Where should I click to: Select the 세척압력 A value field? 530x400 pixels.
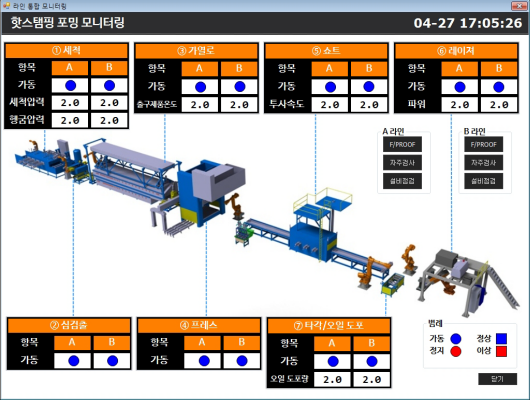[x=70, y=103]
